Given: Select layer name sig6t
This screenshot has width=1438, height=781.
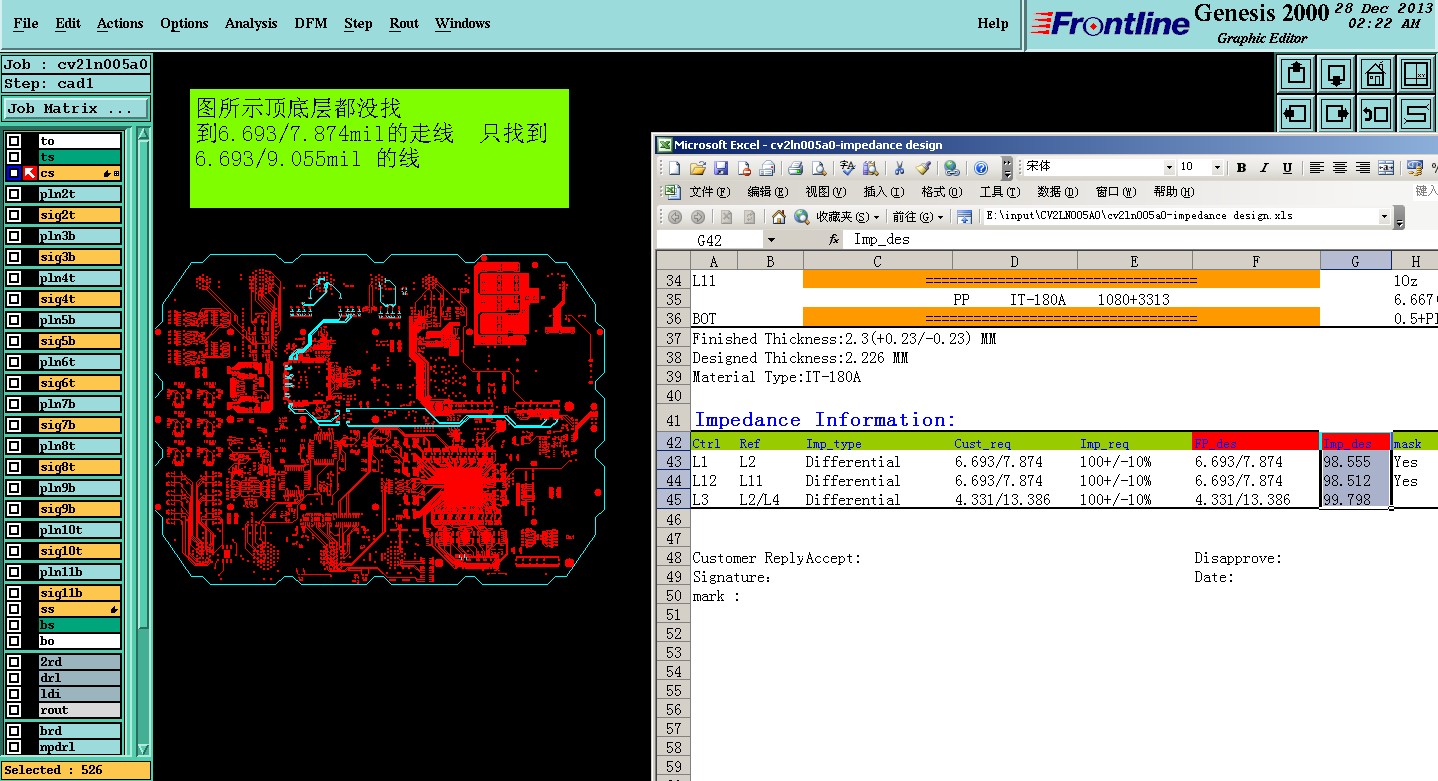Looking at the screenshot, I should click(x=79, y=383).
